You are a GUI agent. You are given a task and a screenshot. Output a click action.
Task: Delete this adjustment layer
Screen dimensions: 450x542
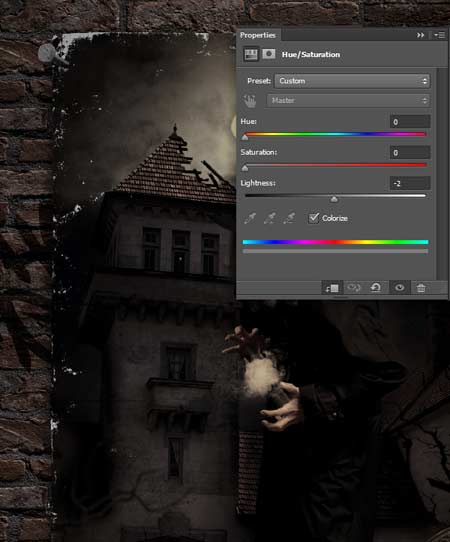click(x=421, y=288)
